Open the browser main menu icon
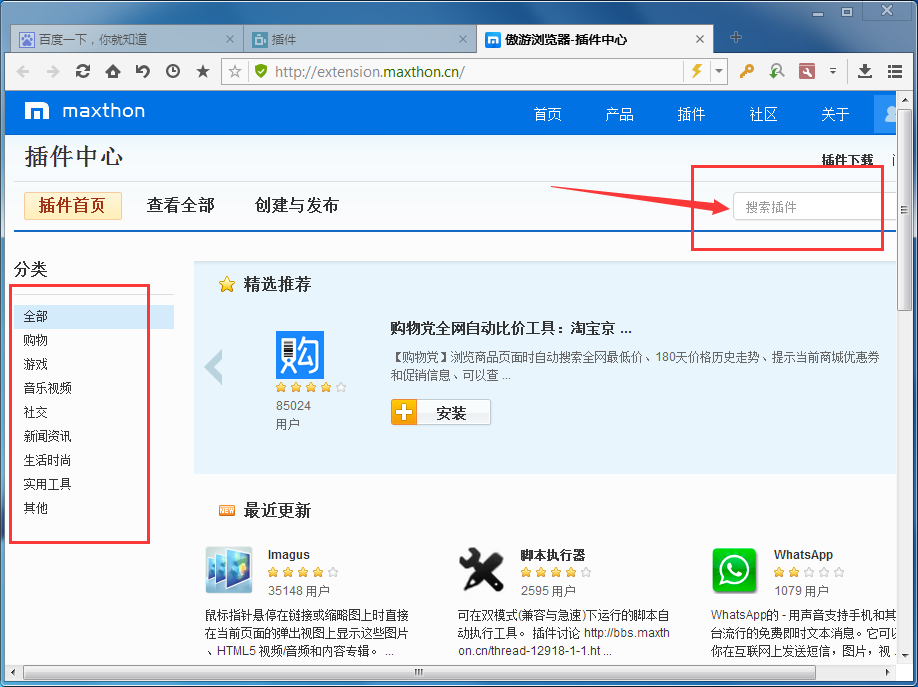 click(x=895, y=71)
